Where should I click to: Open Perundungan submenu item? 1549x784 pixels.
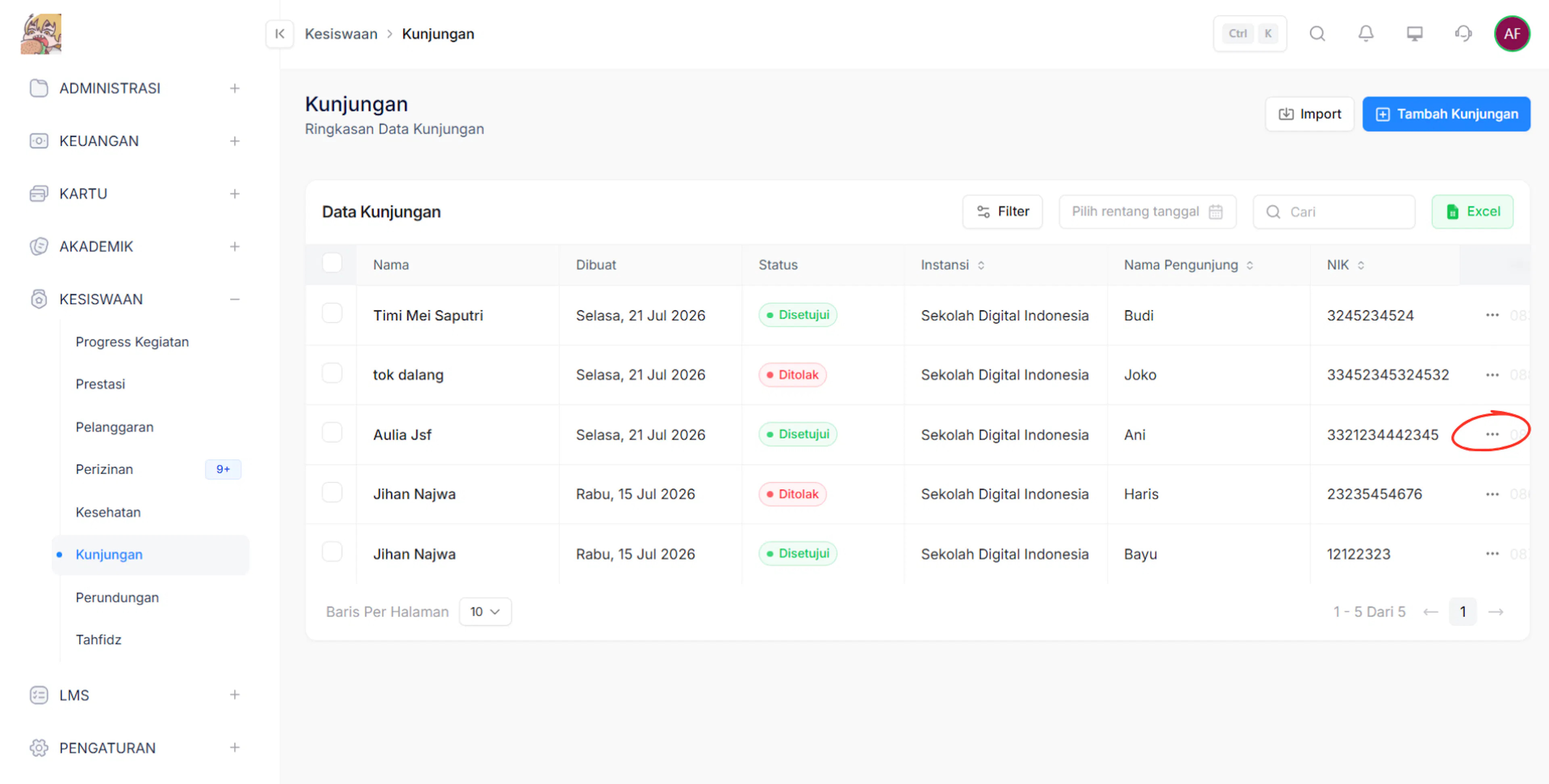(117, 598)
